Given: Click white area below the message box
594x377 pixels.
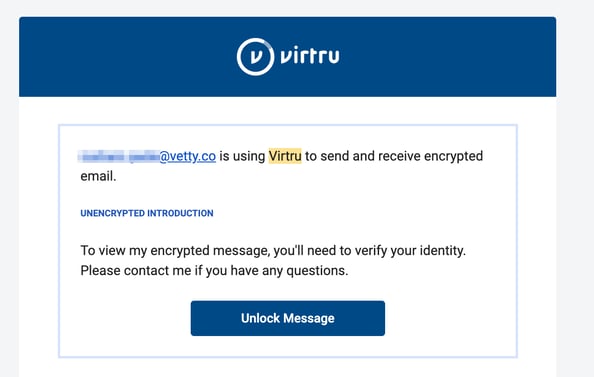Looking at the screenshot, I should (x=288, y=368).
